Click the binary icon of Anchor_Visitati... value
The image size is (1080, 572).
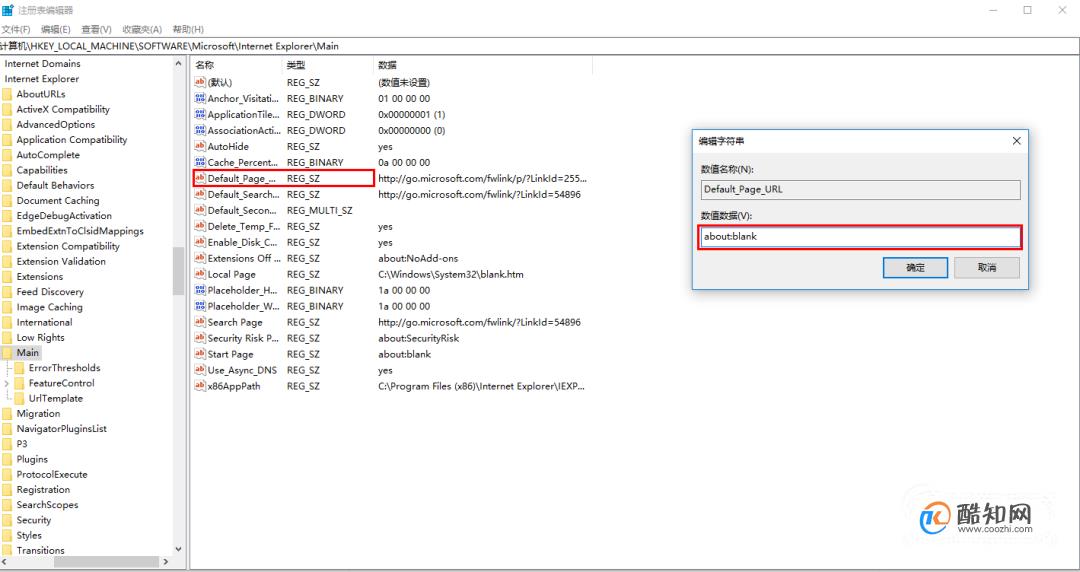point(200,99)
